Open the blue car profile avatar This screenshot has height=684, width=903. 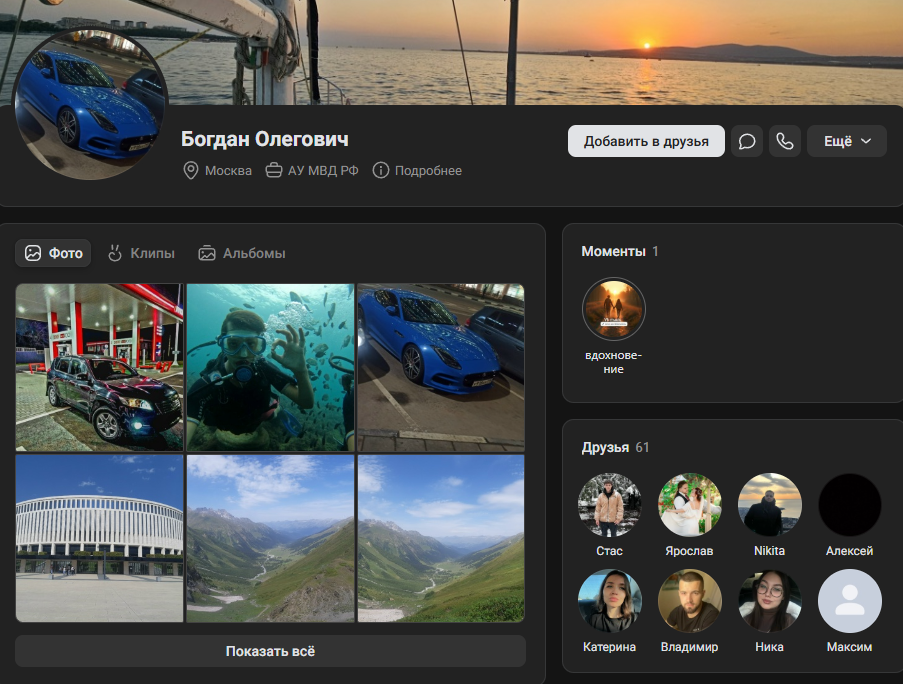click(92, 103)
